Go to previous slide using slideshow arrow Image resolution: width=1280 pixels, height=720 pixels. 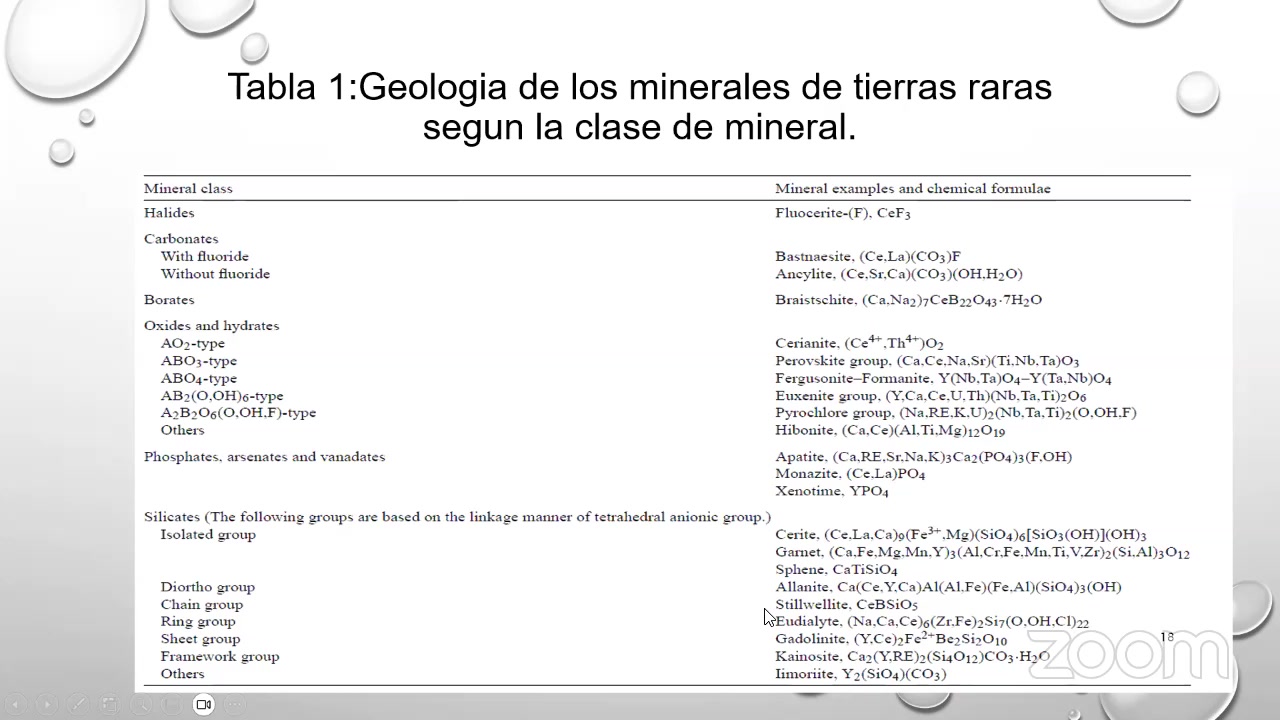pyautogui.click(x=16, y=704)
